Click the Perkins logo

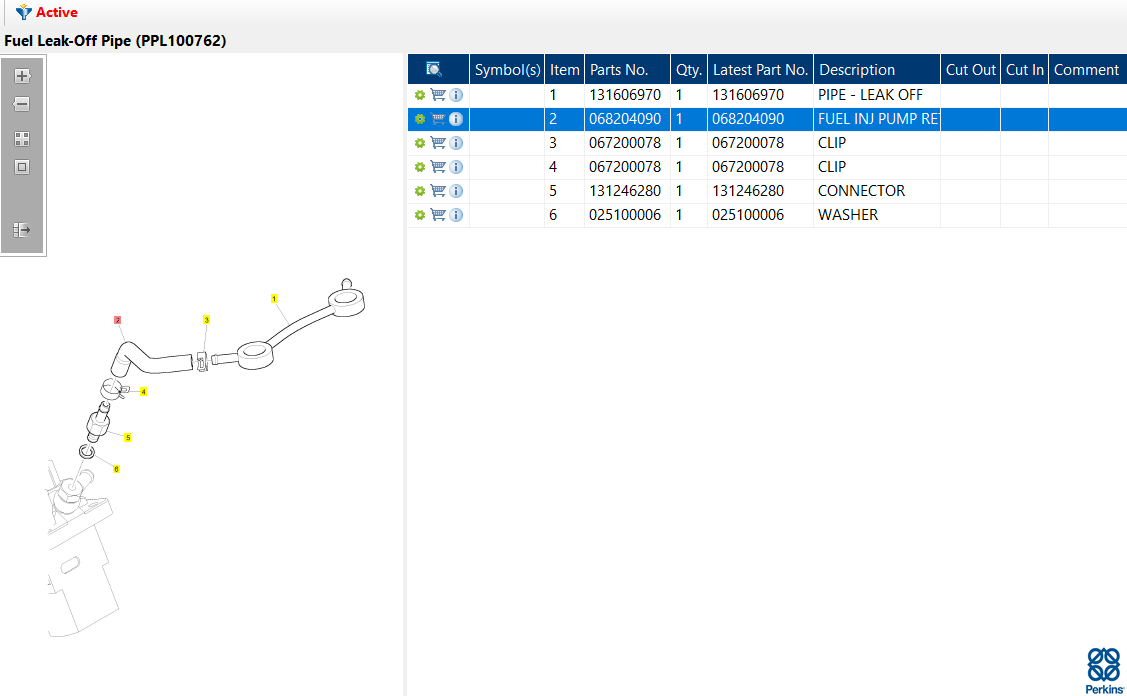click(x=1103, y=670)
